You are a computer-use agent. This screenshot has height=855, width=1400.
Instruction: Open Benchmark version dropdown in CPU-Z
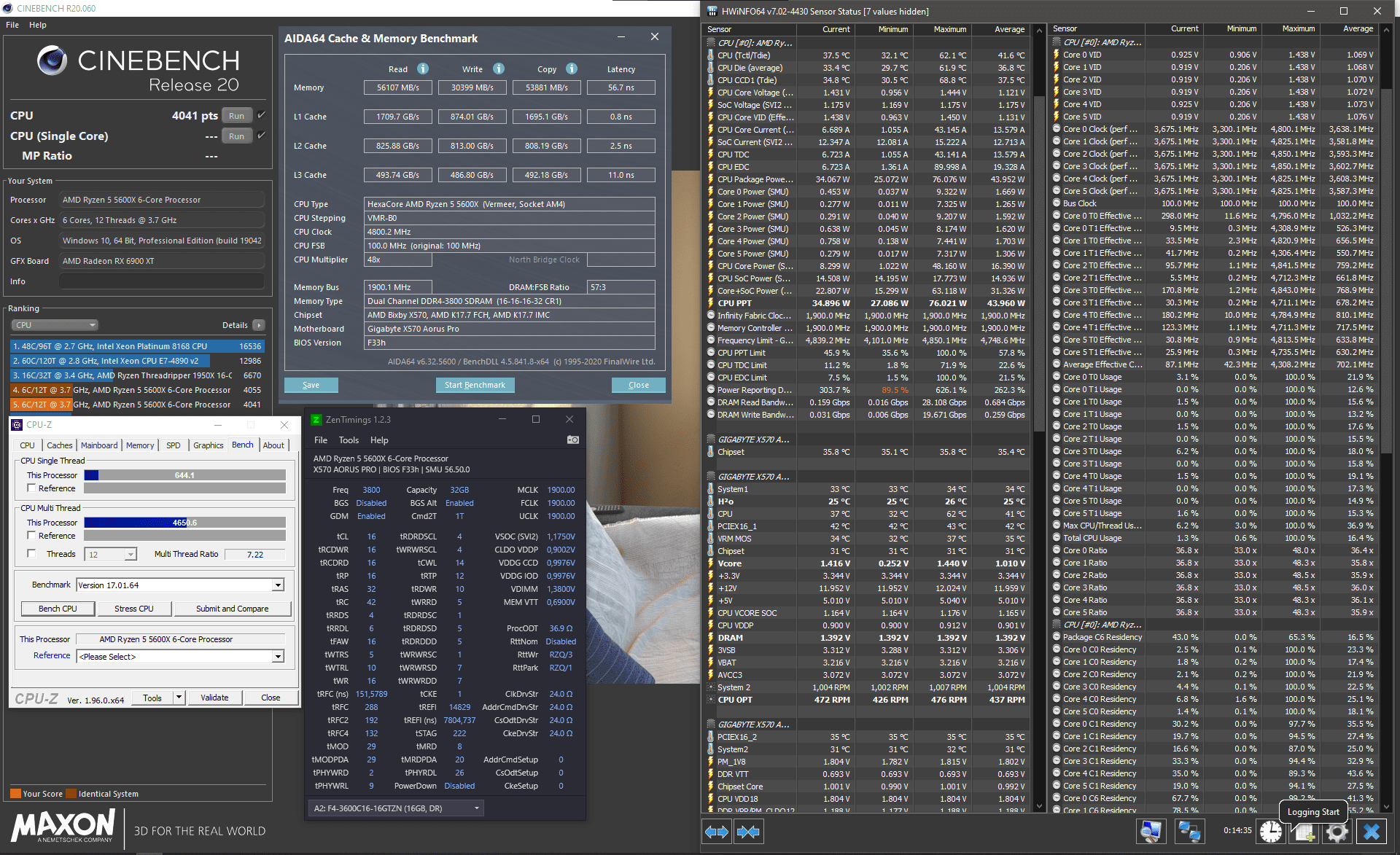coord(278,585)
